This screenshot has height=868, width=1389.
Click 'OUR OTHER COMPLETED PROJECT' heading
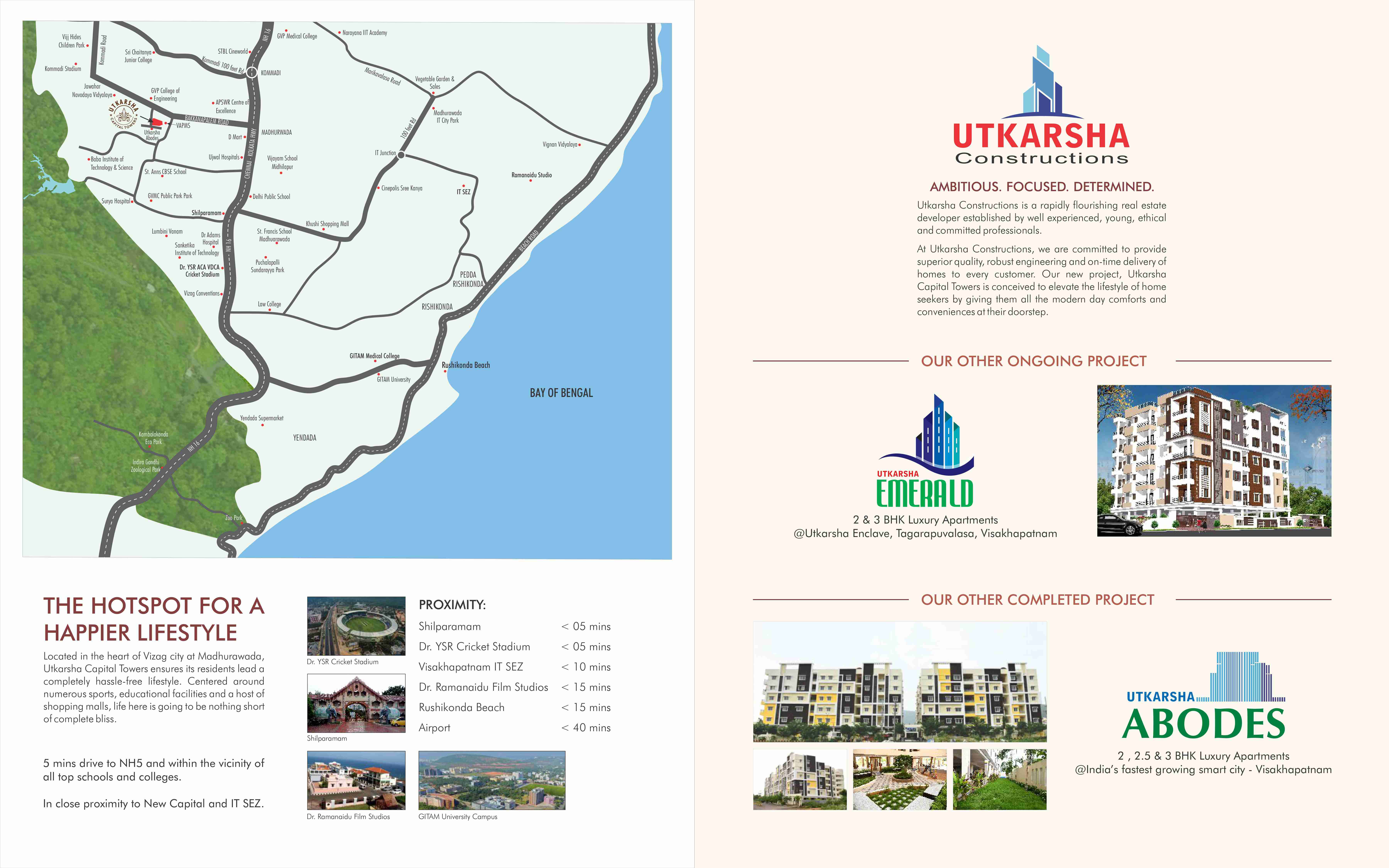tap(1038, 600)
